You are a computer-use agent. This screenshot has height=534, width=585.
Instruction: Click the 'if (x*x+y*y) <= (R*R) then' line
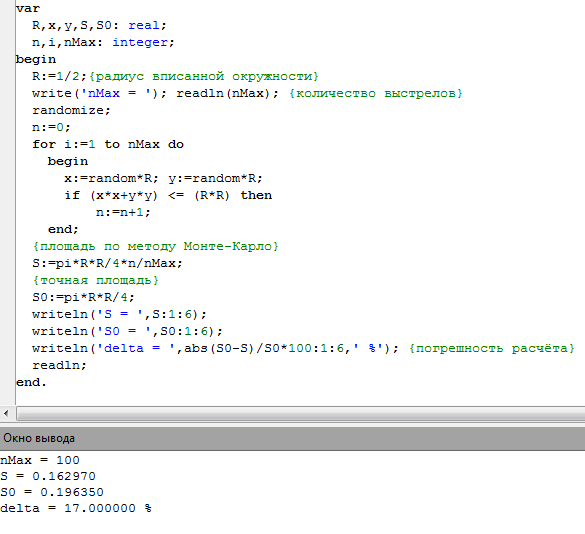coord(168,195)
